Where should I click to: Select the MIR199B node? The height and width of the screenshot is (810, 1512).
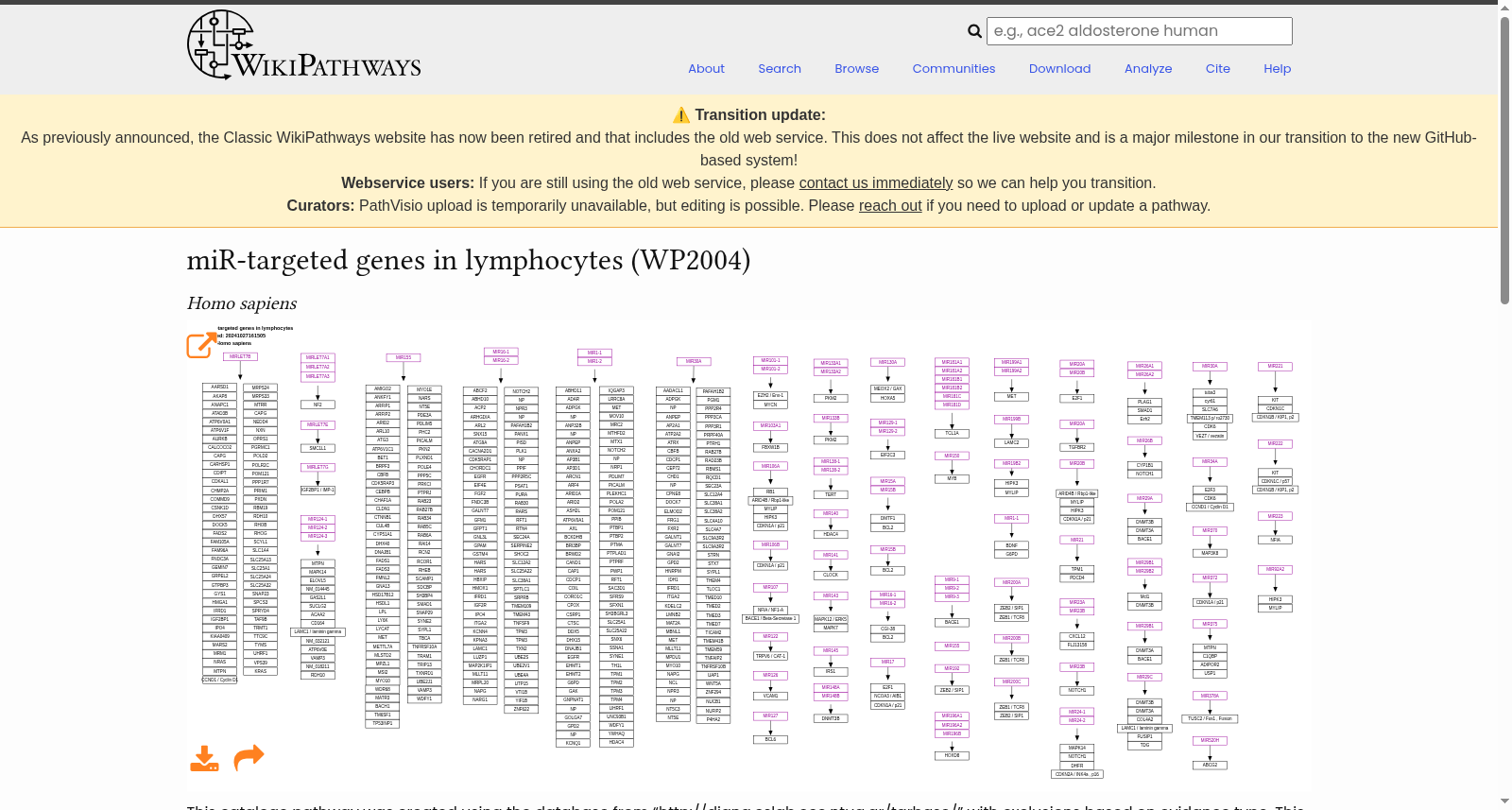1011,420
